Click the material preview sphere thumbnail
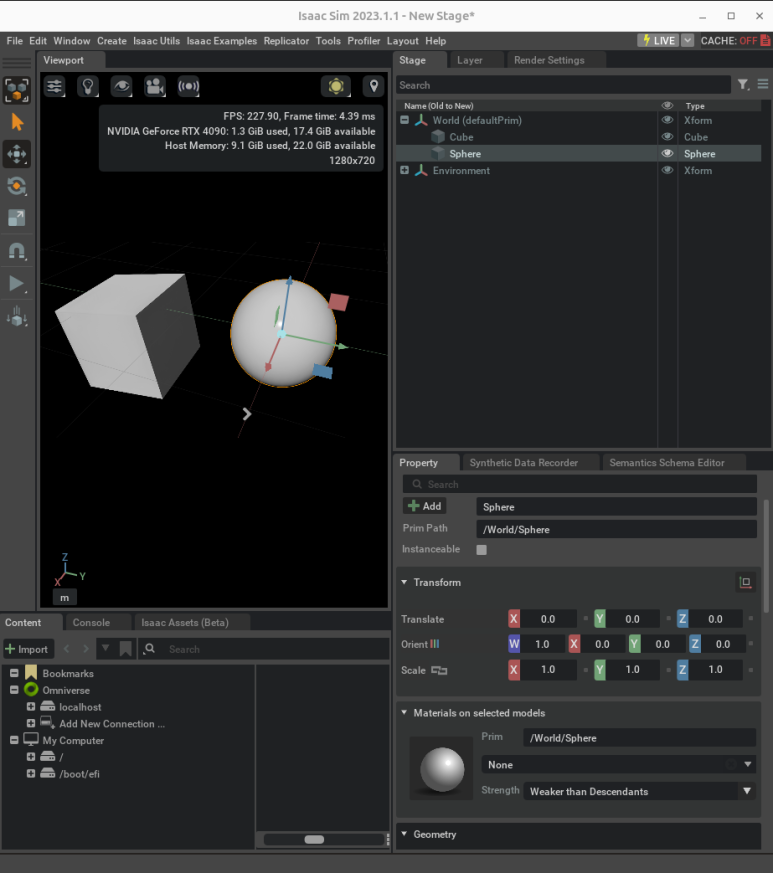 (x=442, y=769)
